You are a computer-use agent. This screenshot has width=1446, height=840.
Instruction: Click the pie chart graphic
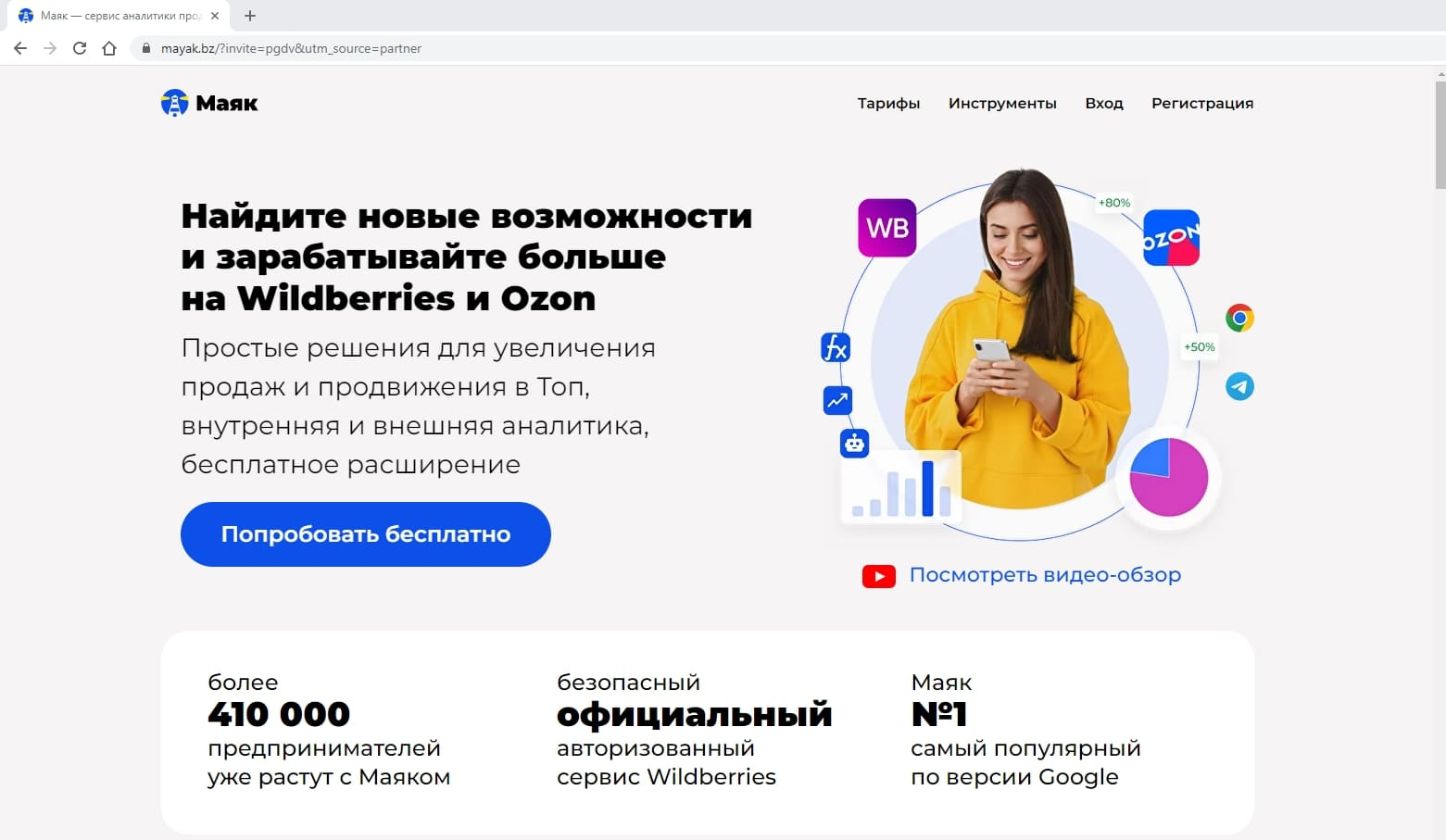click(x=1168, y=478)
